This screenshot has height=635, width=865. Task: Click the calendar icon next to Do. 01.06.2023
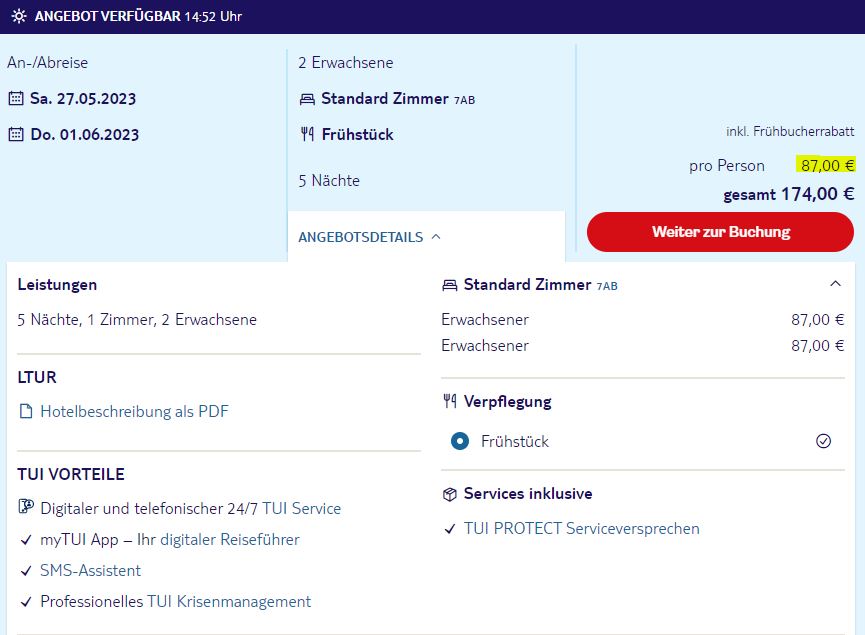(16, 135)
